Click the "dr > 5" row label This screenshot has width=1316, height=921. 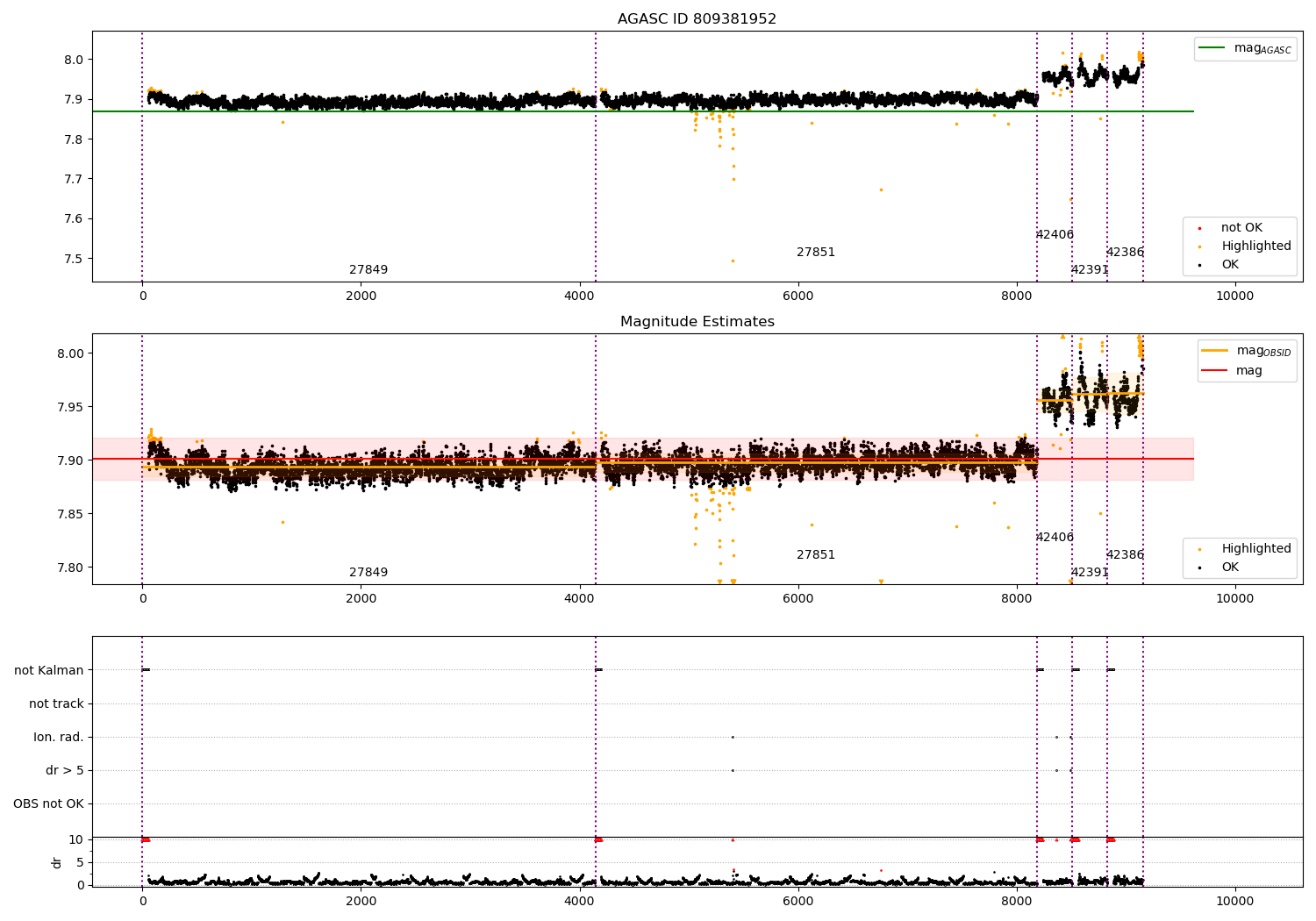(x=65, y=770)
